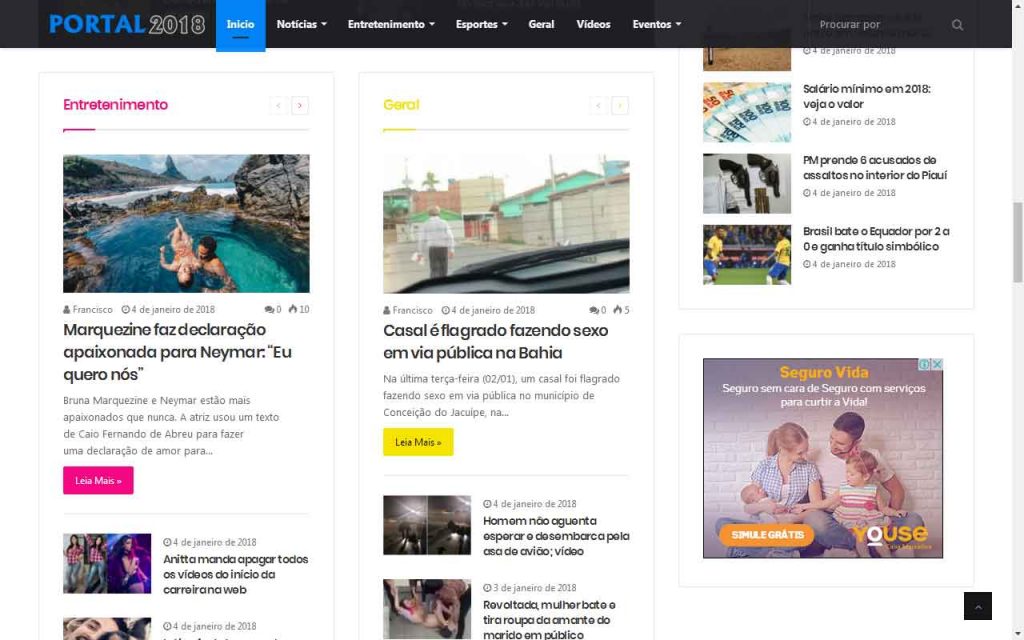Go to previous Geral slide

click(598, 105)
